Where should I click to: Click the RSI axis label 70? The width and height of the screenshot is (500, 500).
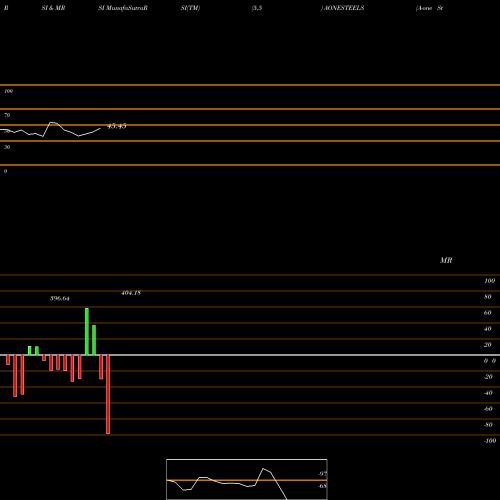pos(7,115)
